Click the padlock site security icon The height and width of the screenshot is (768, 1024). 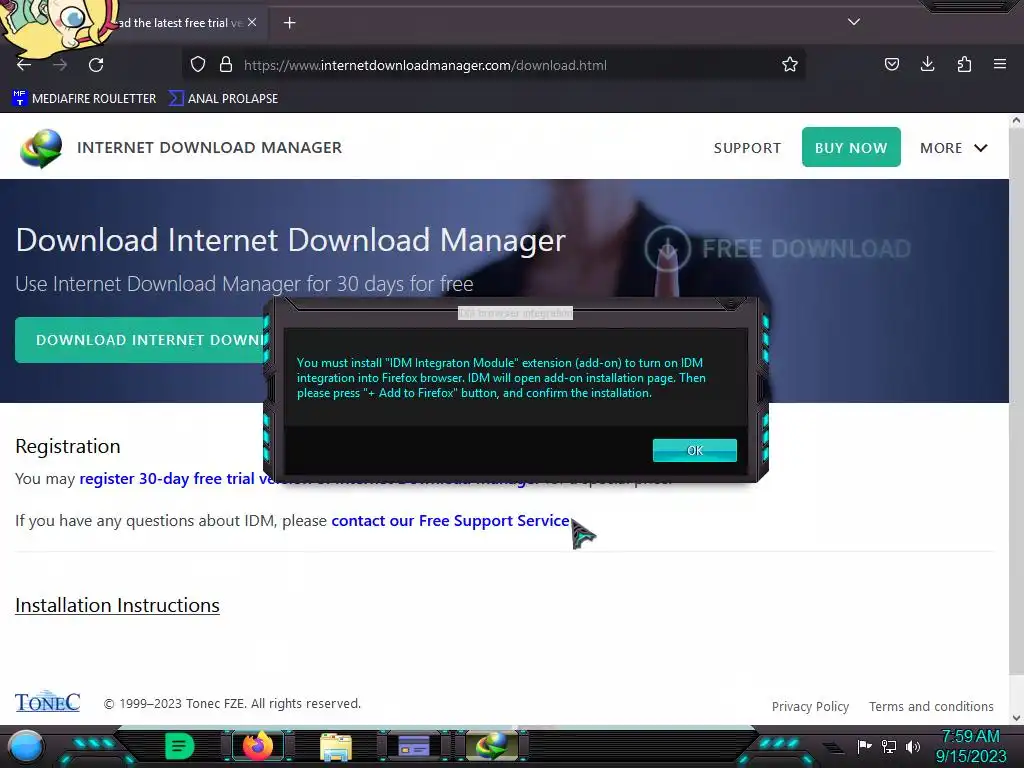(x=226, y=65)
